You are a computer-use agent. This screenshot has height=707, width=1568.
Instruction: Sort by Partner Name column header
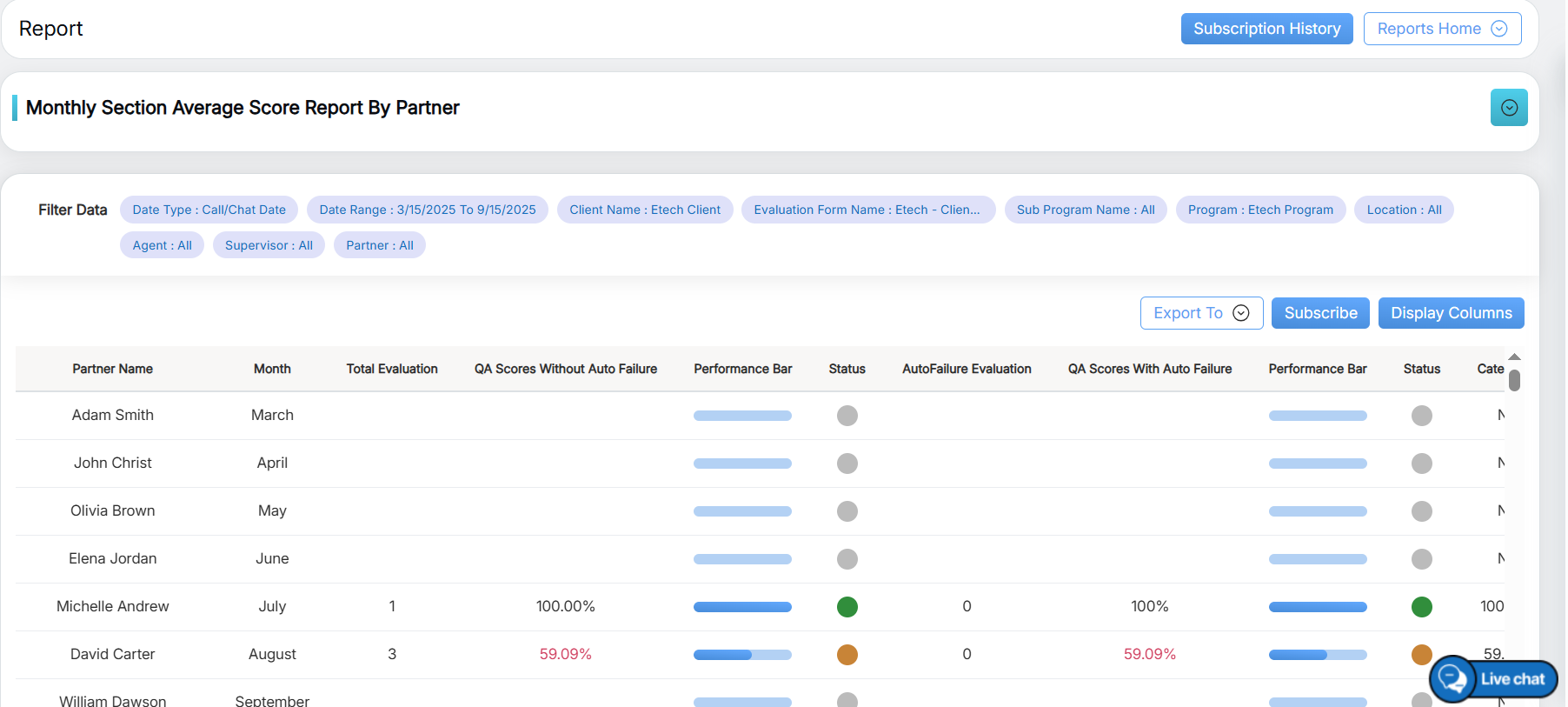112,369
